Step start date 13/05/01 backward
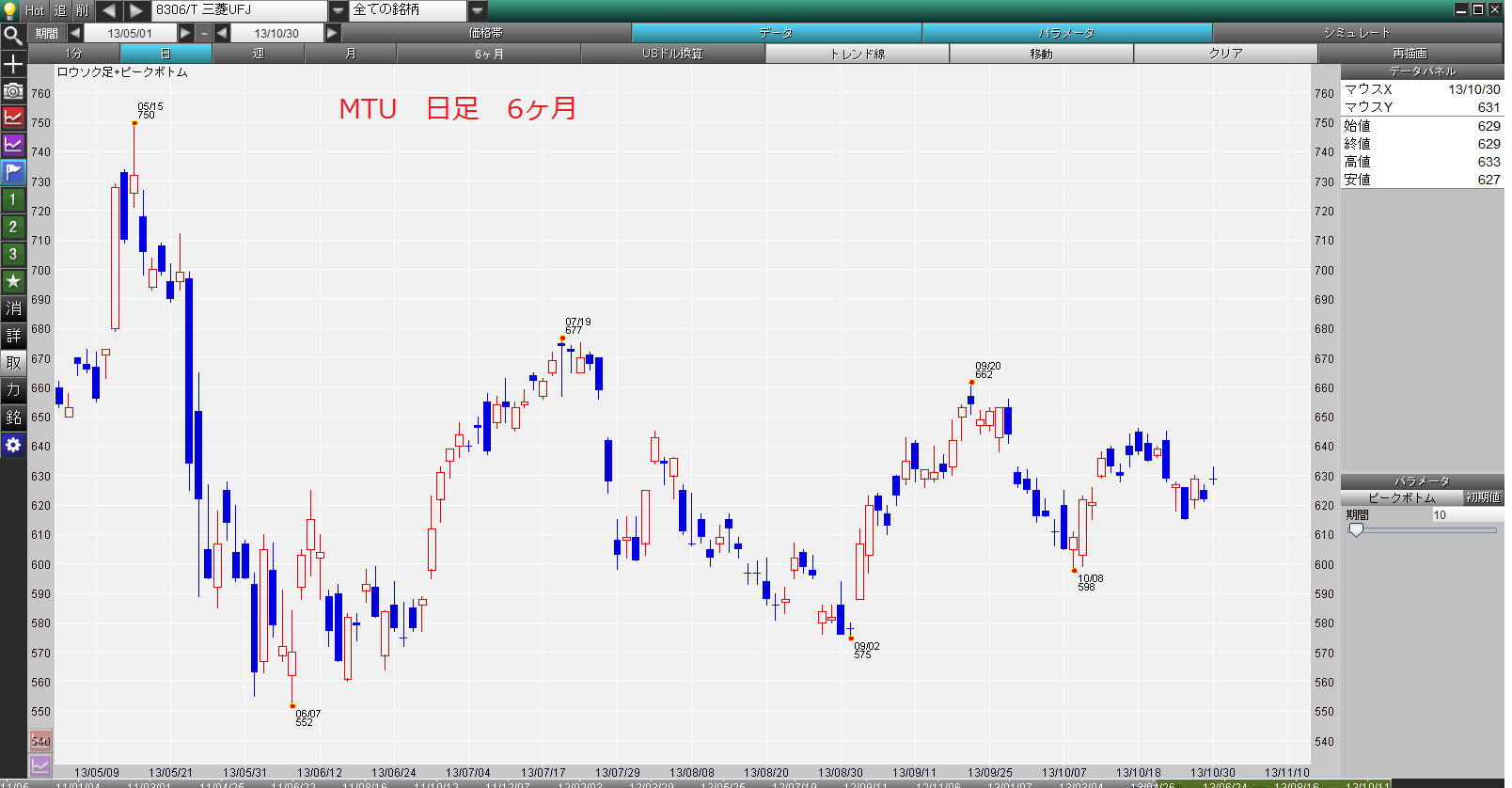1512x788 pixels. click(74, 33)
